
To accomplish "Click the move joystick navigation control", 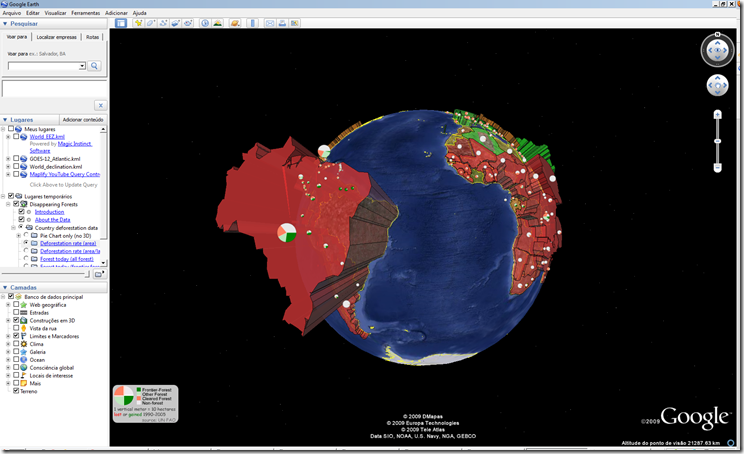I will (x=717, y=85).
